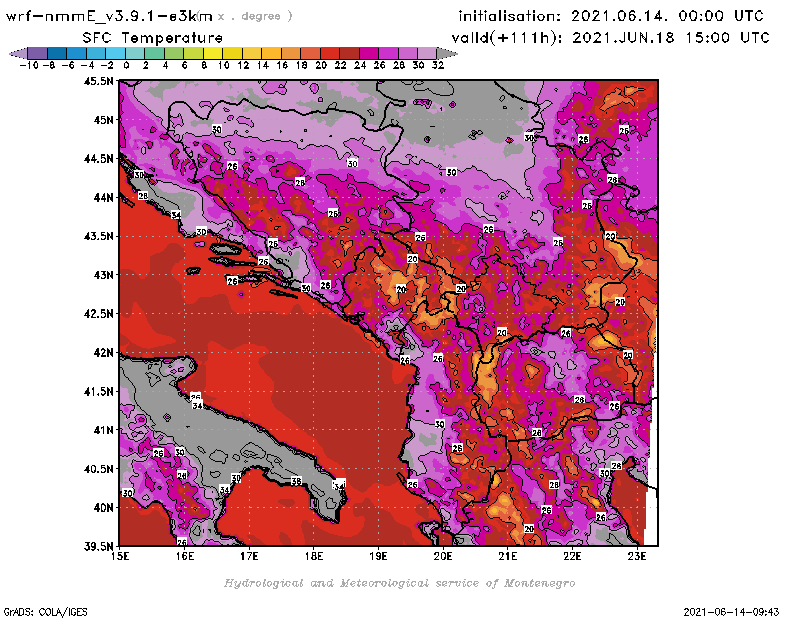
Task: Click the '39.5N' latitude label
Action: click(98, 547)
